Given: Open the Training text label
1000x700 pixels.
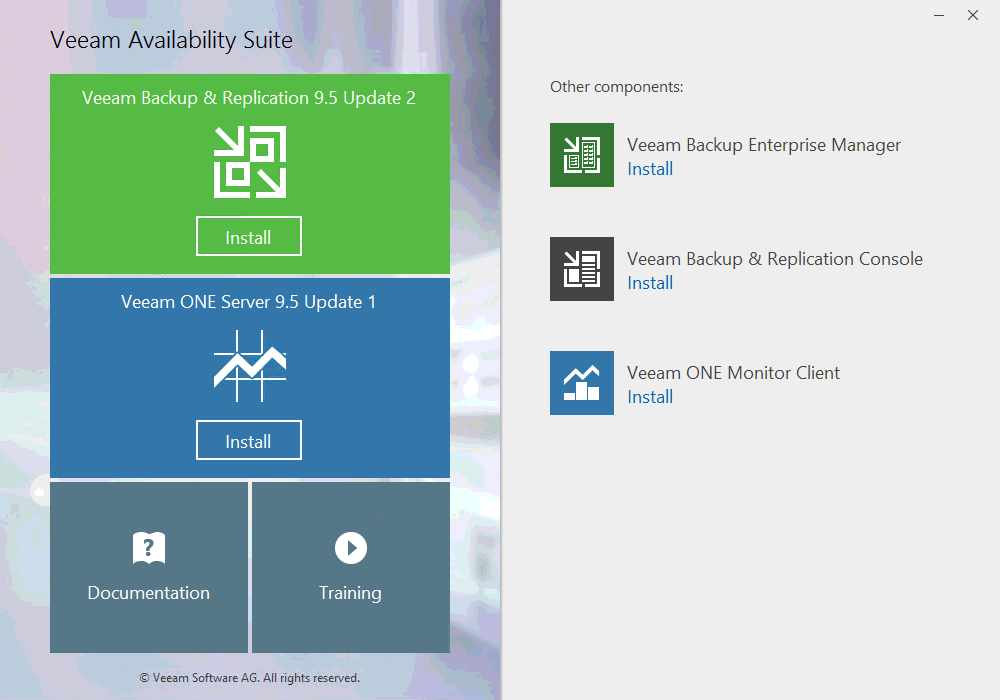Looking at the screenshot, I should [x=350, y=593].
